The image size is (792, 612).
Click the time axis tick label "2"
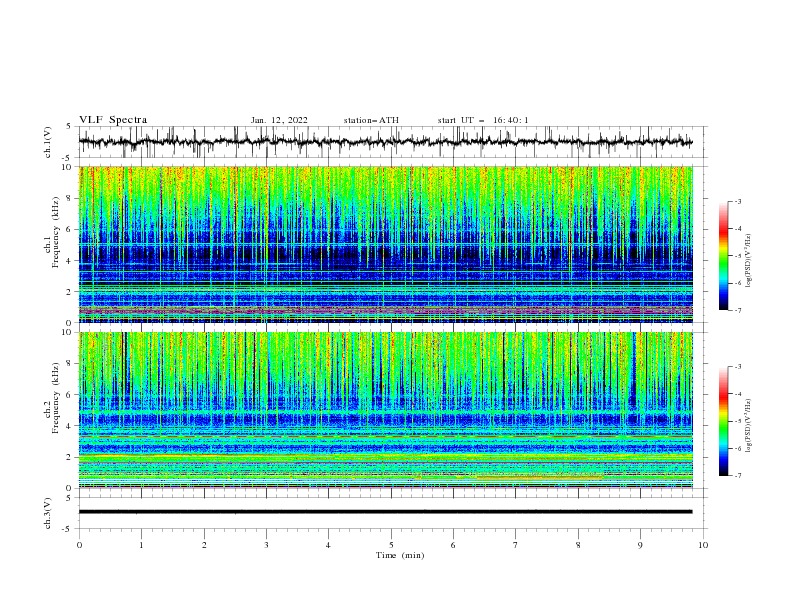204,545
